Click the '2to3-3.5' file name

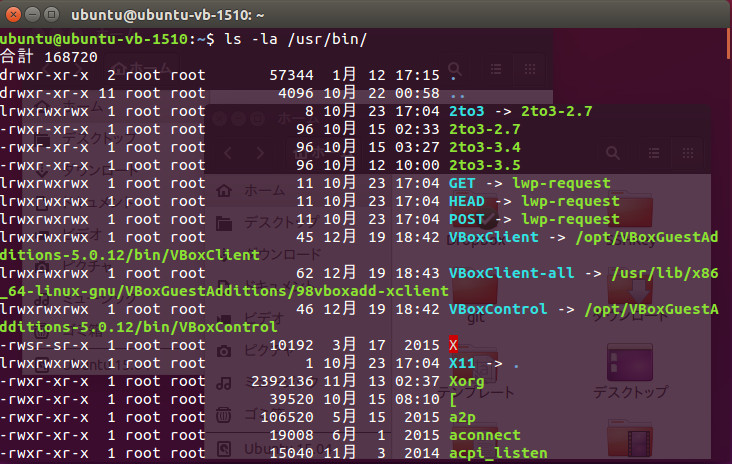(x=485, y=165)
